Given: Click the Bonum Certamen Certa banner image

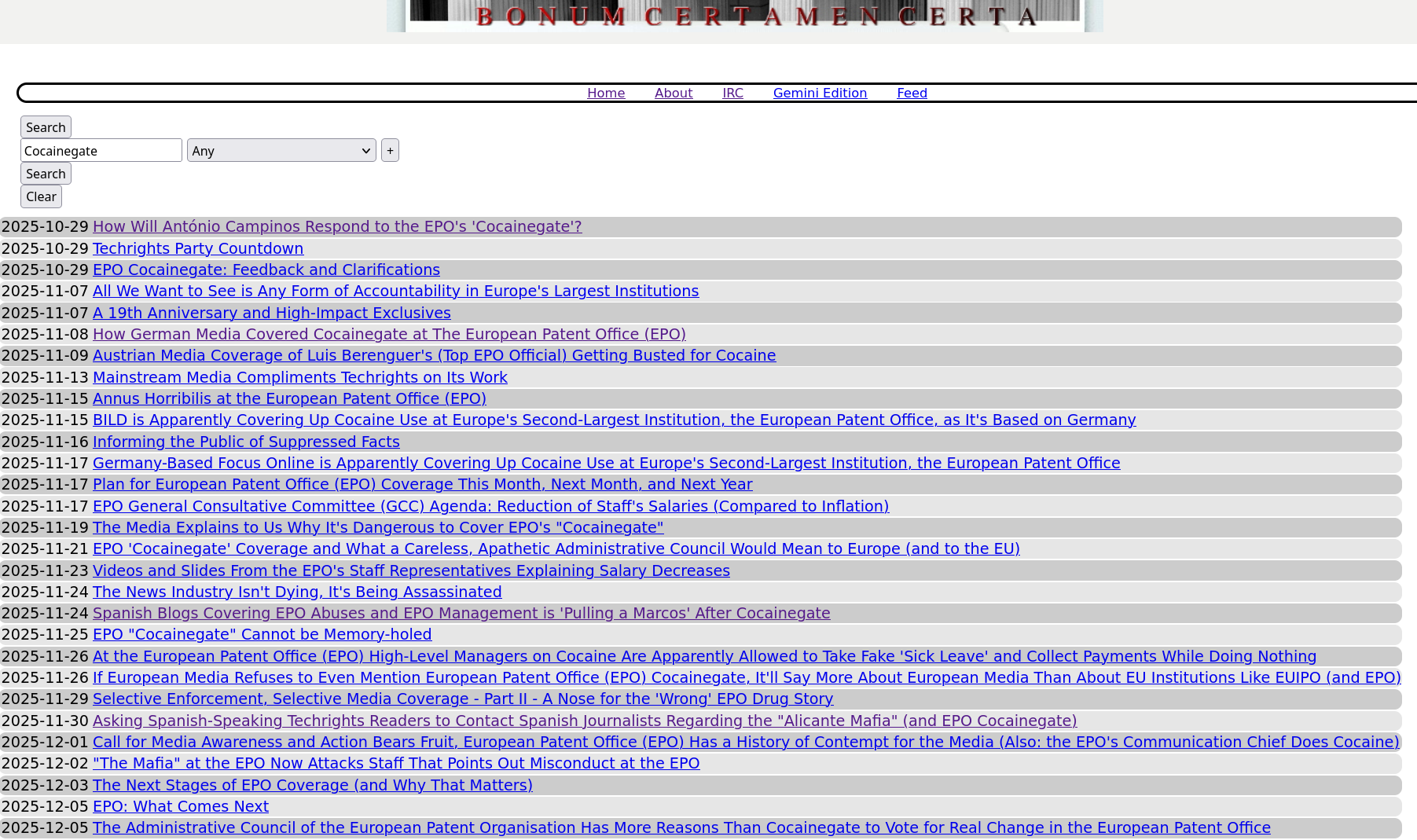Looking at the screenshot, I should 744,16.
